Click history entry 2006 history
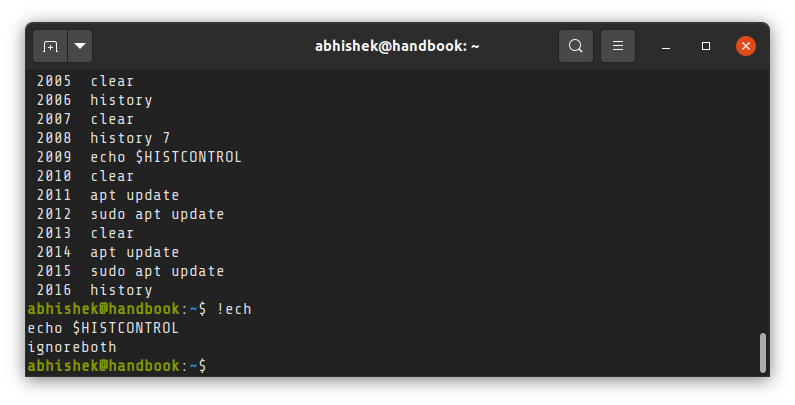 click(x=94, y=100)
